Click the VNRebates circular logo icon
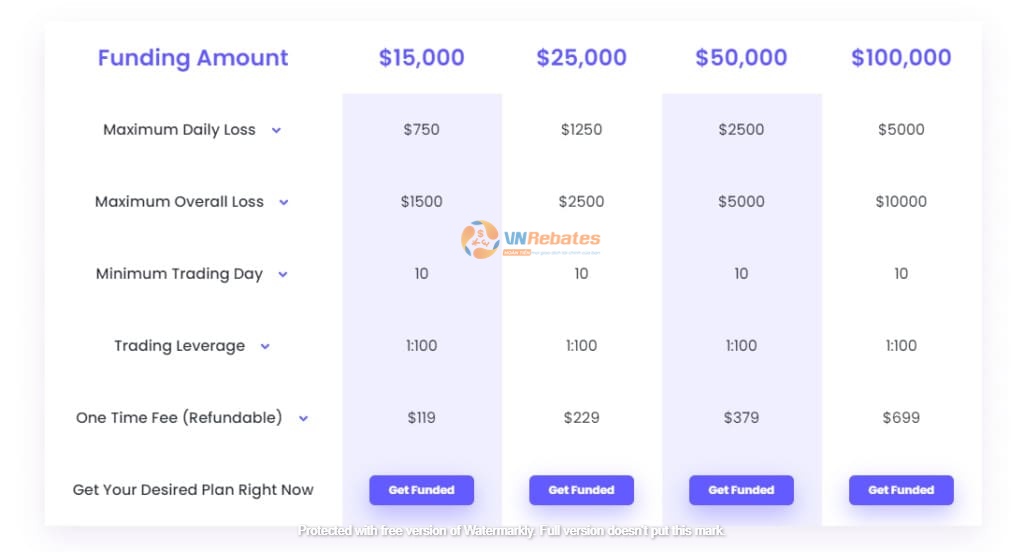Viewport: 1024px width, 552px height. tap(480, 240)
